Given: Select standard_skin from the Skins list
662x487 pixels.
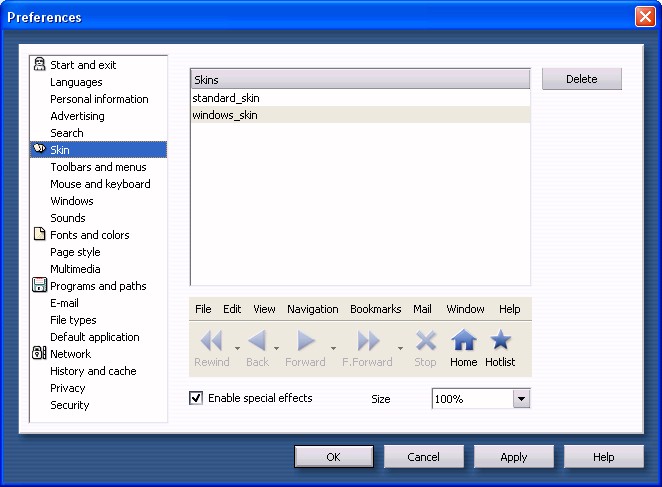Looking at the screenshot, I should [x=226, y=98].
